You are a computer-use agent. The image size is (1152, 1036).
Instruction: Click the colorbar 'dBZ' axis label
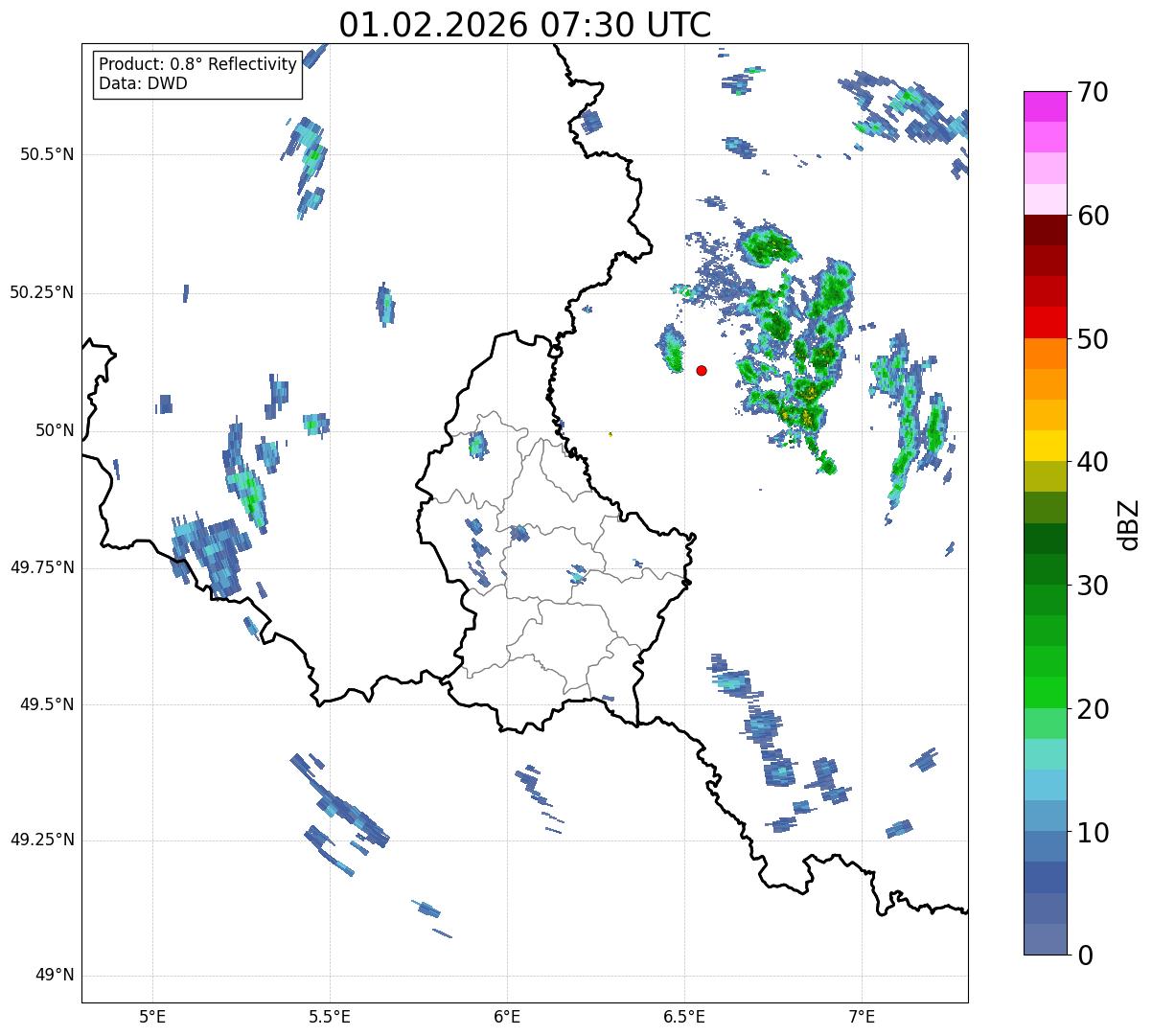click(x=1128, y=523)
